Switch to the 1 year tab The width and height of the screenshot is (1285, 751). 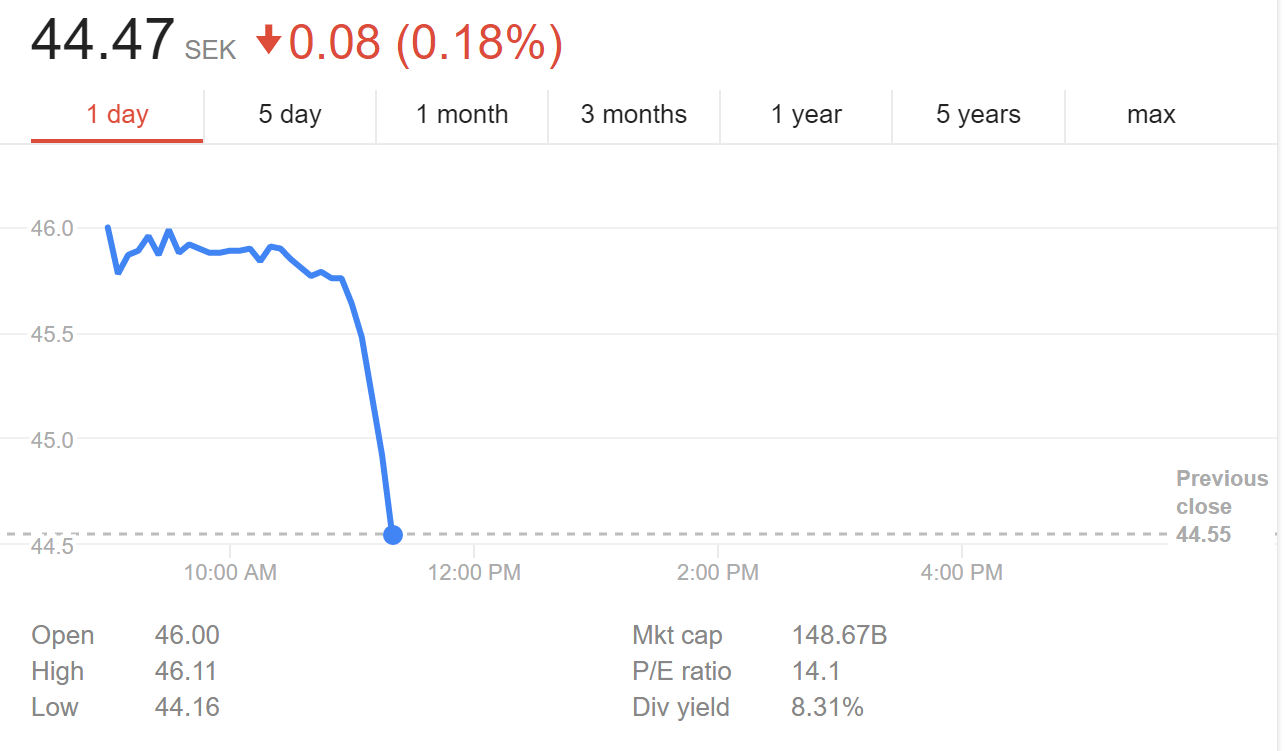806,115
